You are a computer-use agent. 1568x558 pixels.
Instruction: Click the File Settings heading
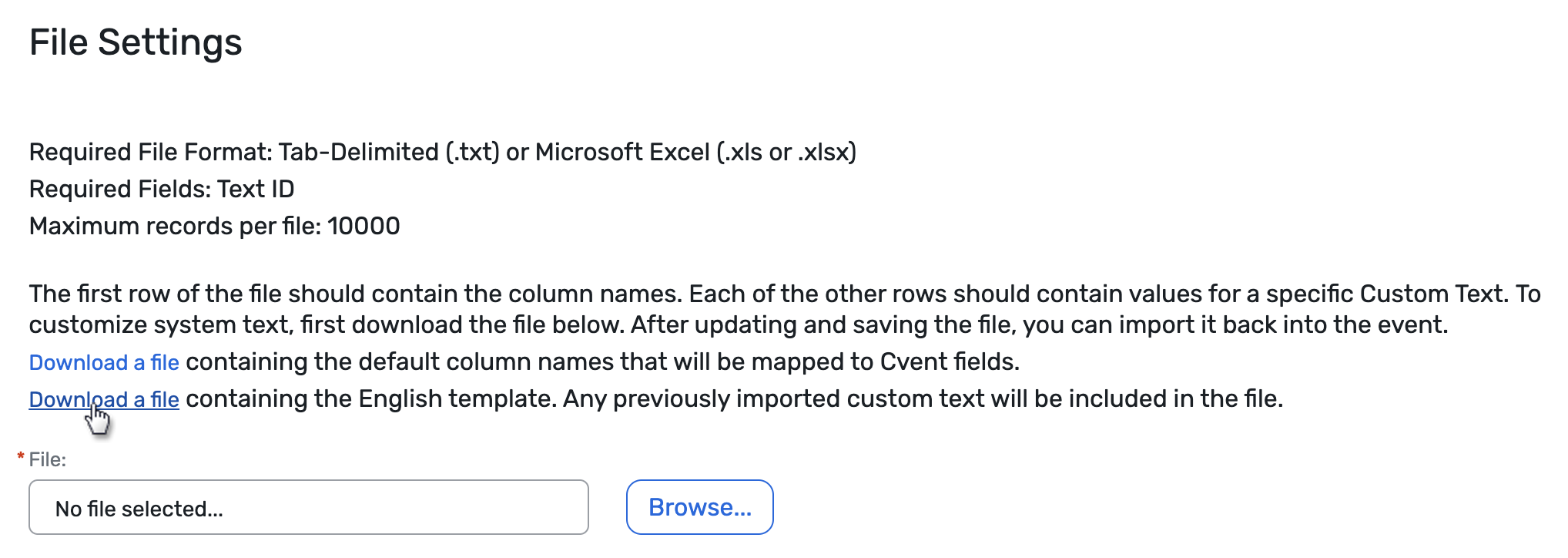(136, 43)
